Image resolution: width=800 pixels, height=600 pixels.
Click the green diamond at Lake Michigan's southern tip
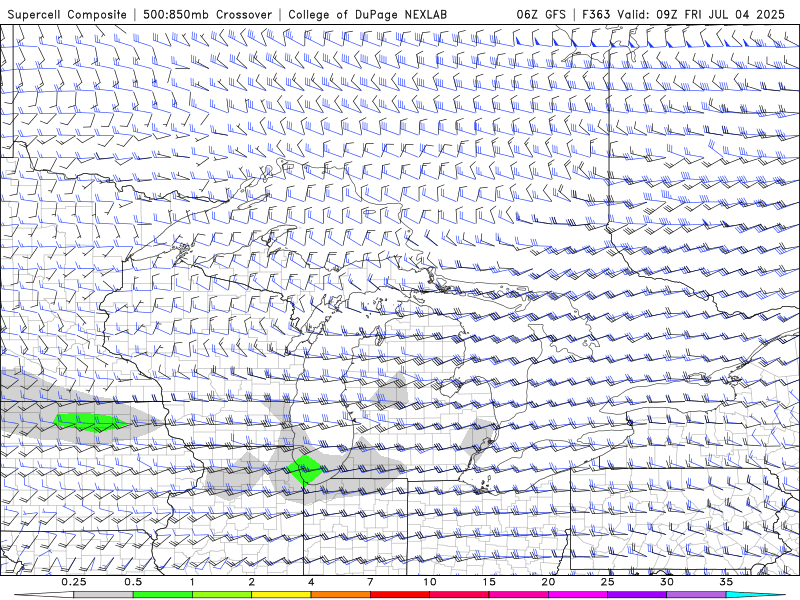coord(305,469)
